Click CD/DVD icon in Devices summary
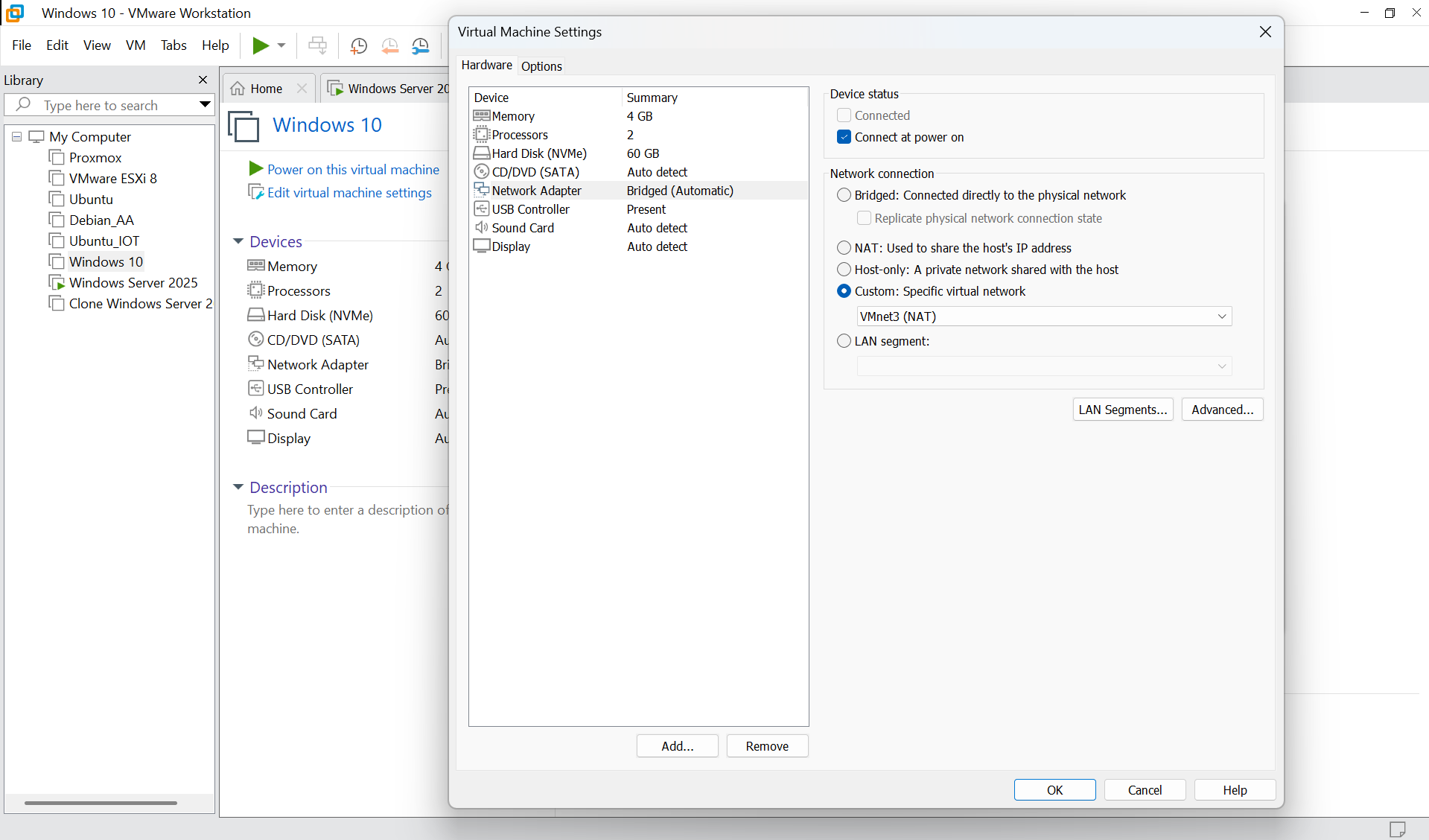The image size is (1429, 840). (x=256, y=340)
